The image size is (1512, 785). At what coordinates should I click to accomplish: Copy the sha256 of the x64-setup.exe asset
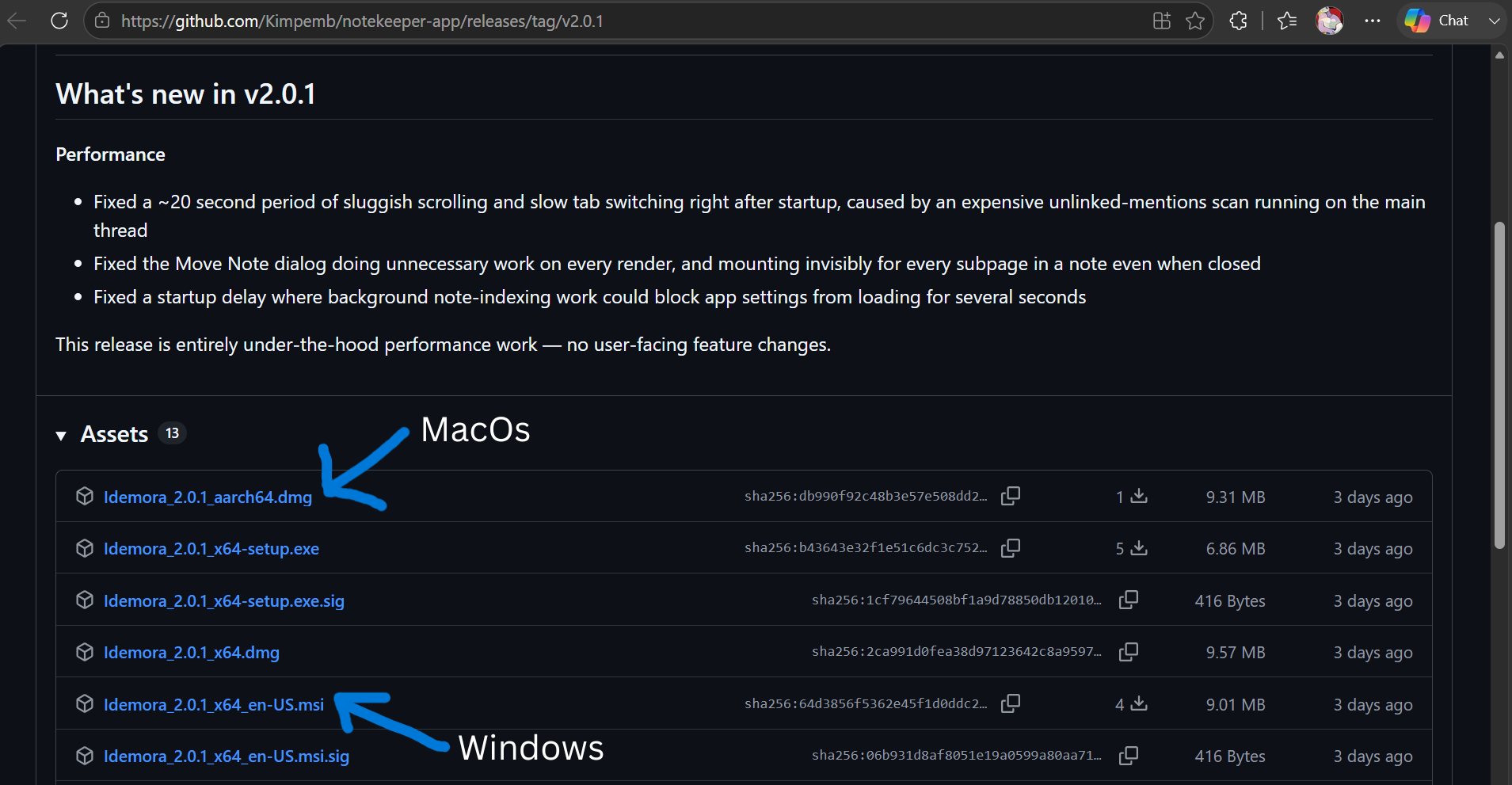(x=1011, y=547)
